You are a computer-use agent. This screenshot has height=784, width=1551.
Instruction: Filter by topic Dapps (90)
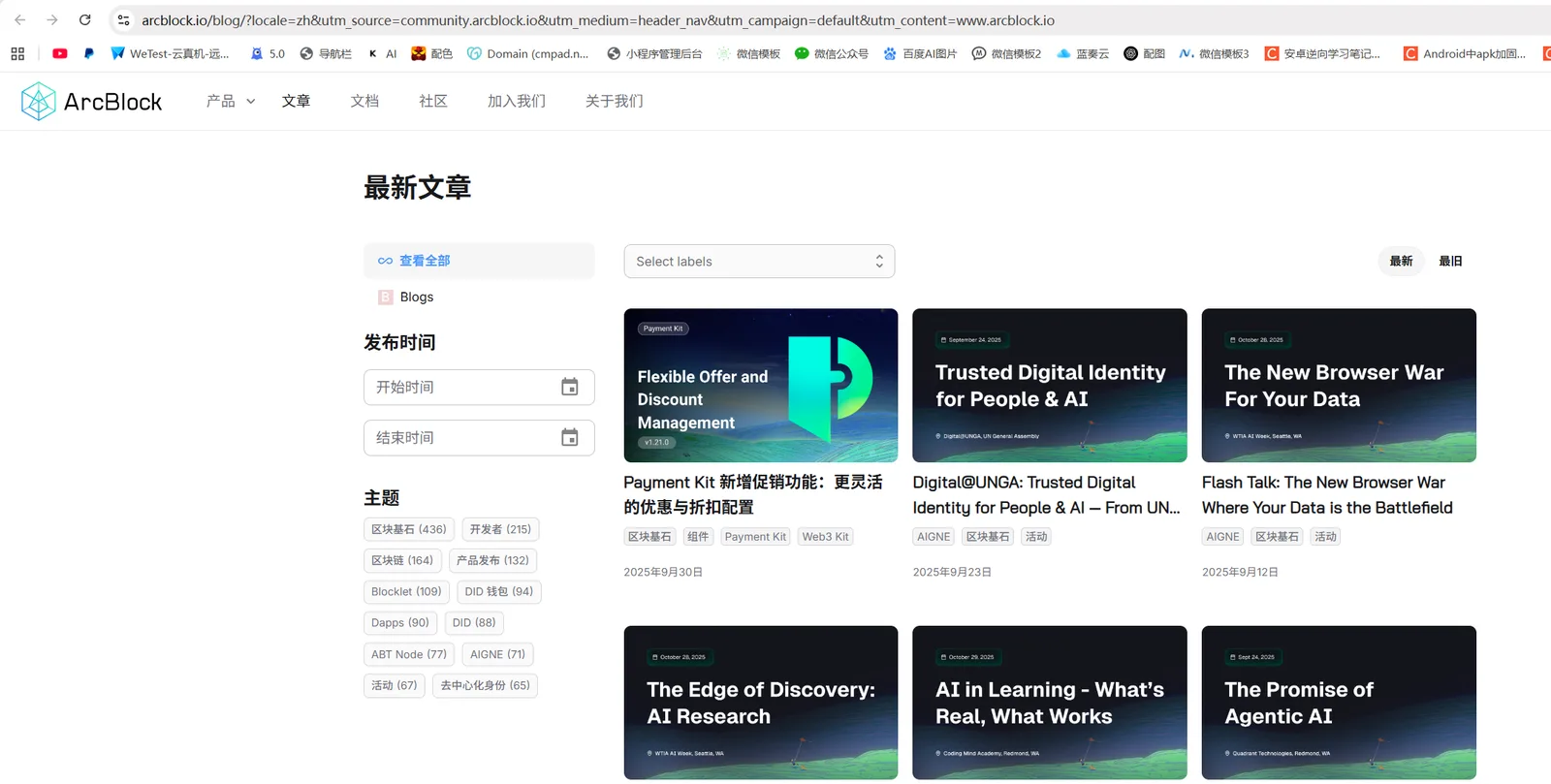(400, 622)
